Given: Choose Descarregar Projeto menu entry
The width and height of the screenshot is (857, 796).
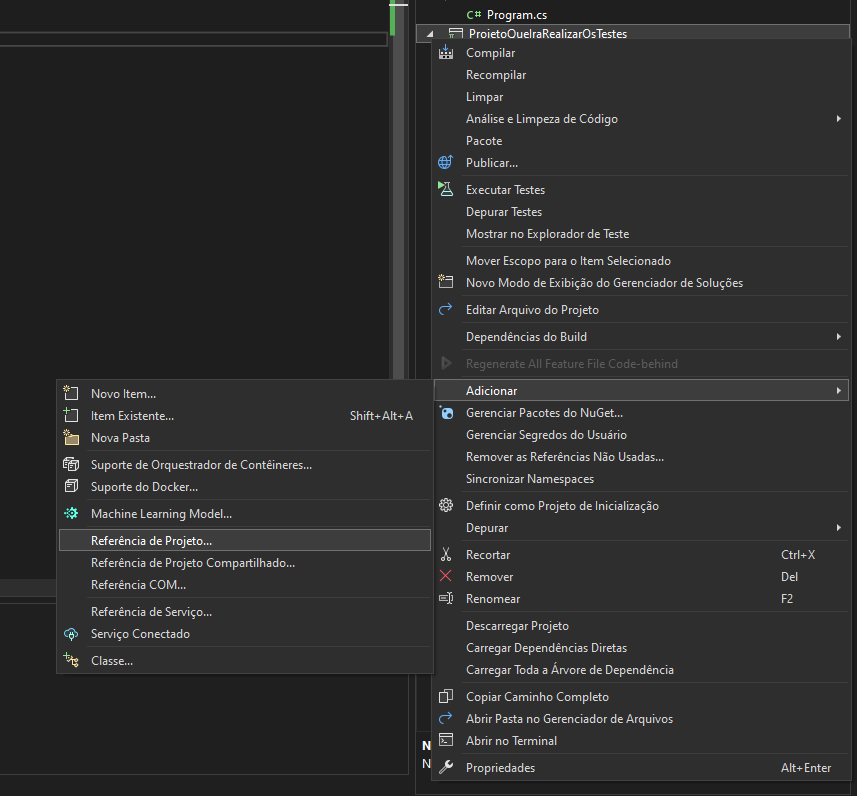Looking at the screenshot, I should 641,625.
